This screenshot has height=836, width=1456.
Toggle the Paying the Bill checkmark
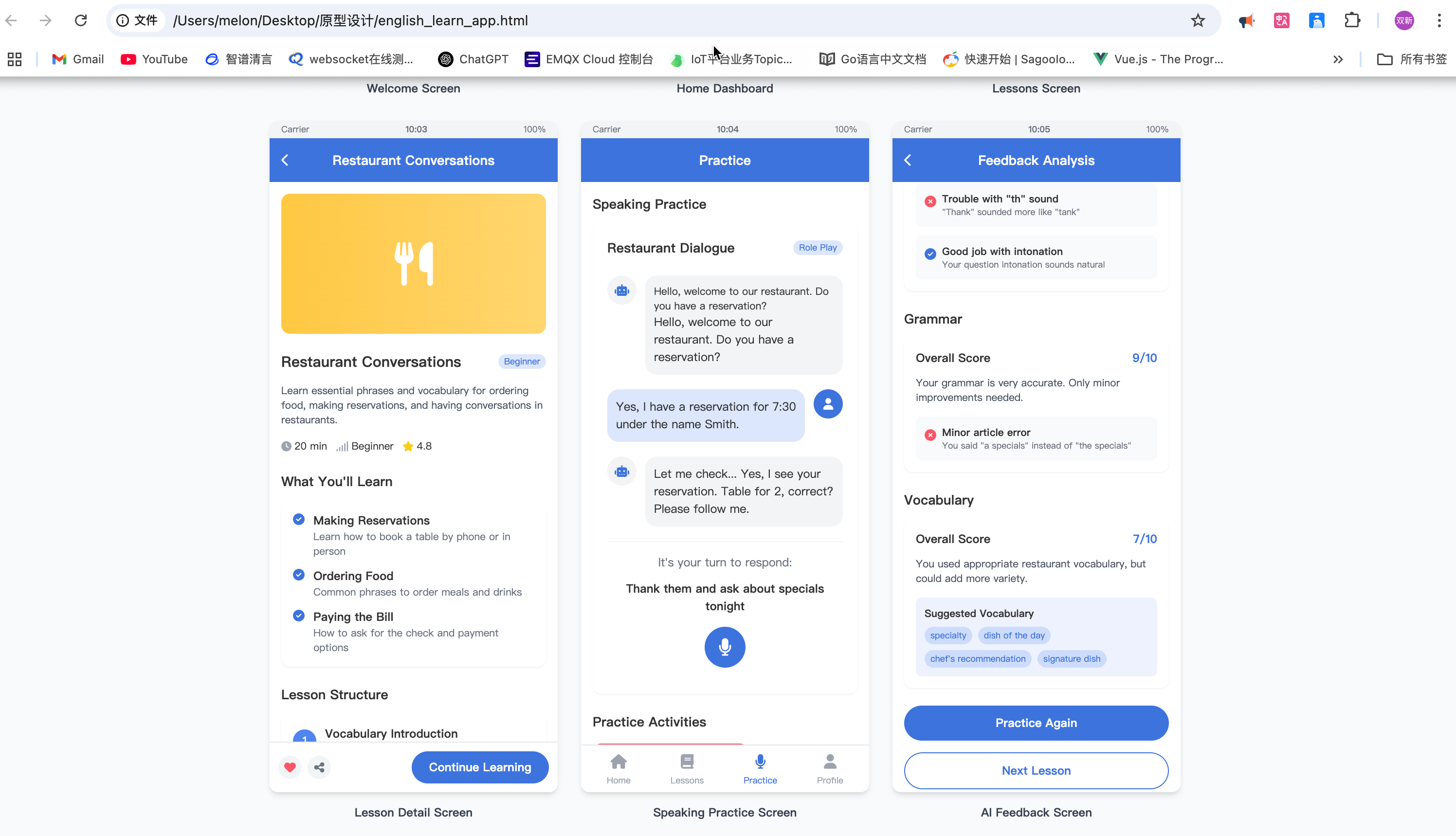point(299,616)
